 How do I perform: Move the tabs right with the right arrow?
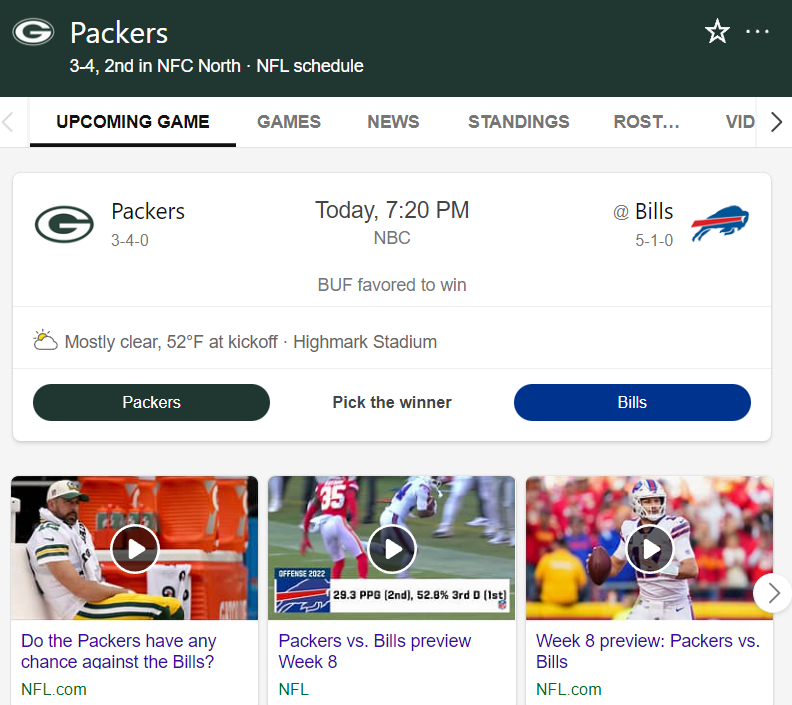(x=776, y=122)
